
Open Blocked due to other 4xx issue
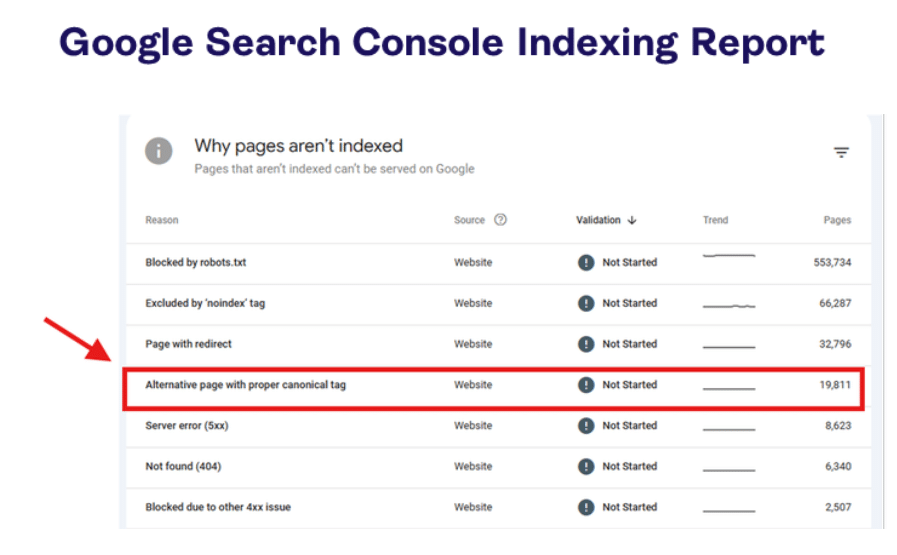click(218, 507)
